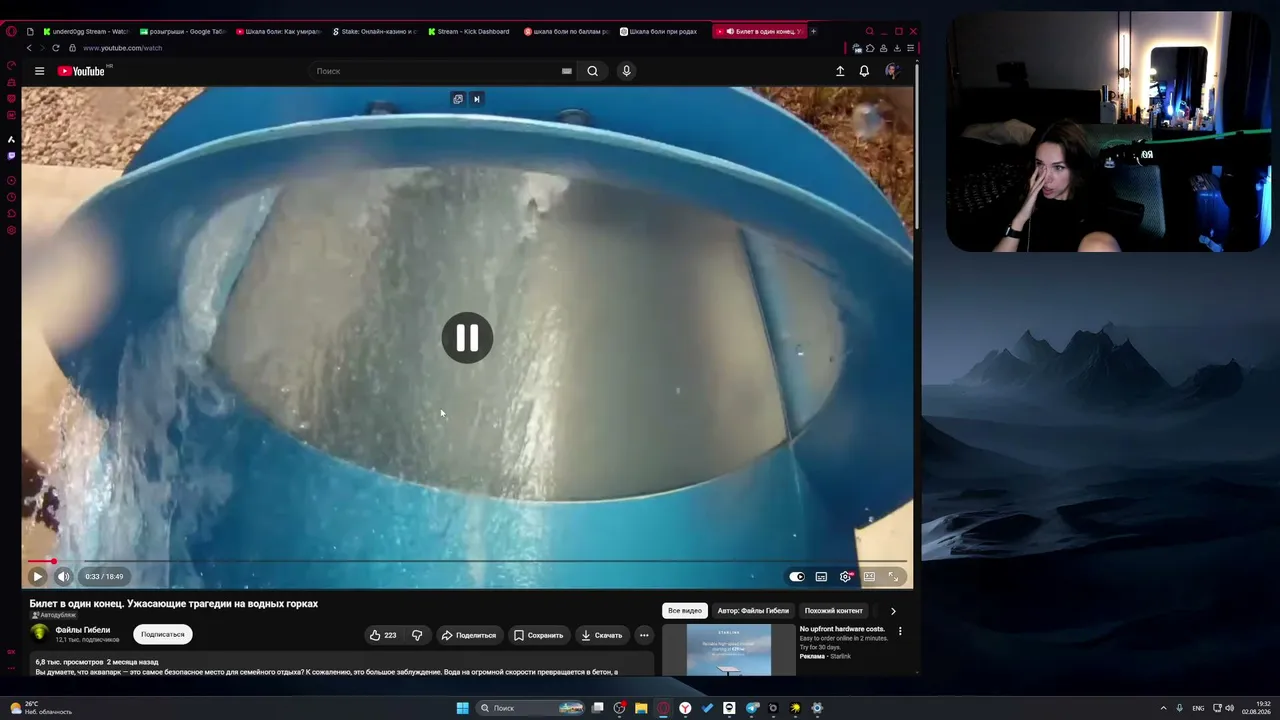The width and height of the screenshot is (1280, 720).
Task: Enter full screen on the video
Action: [894, 576]
